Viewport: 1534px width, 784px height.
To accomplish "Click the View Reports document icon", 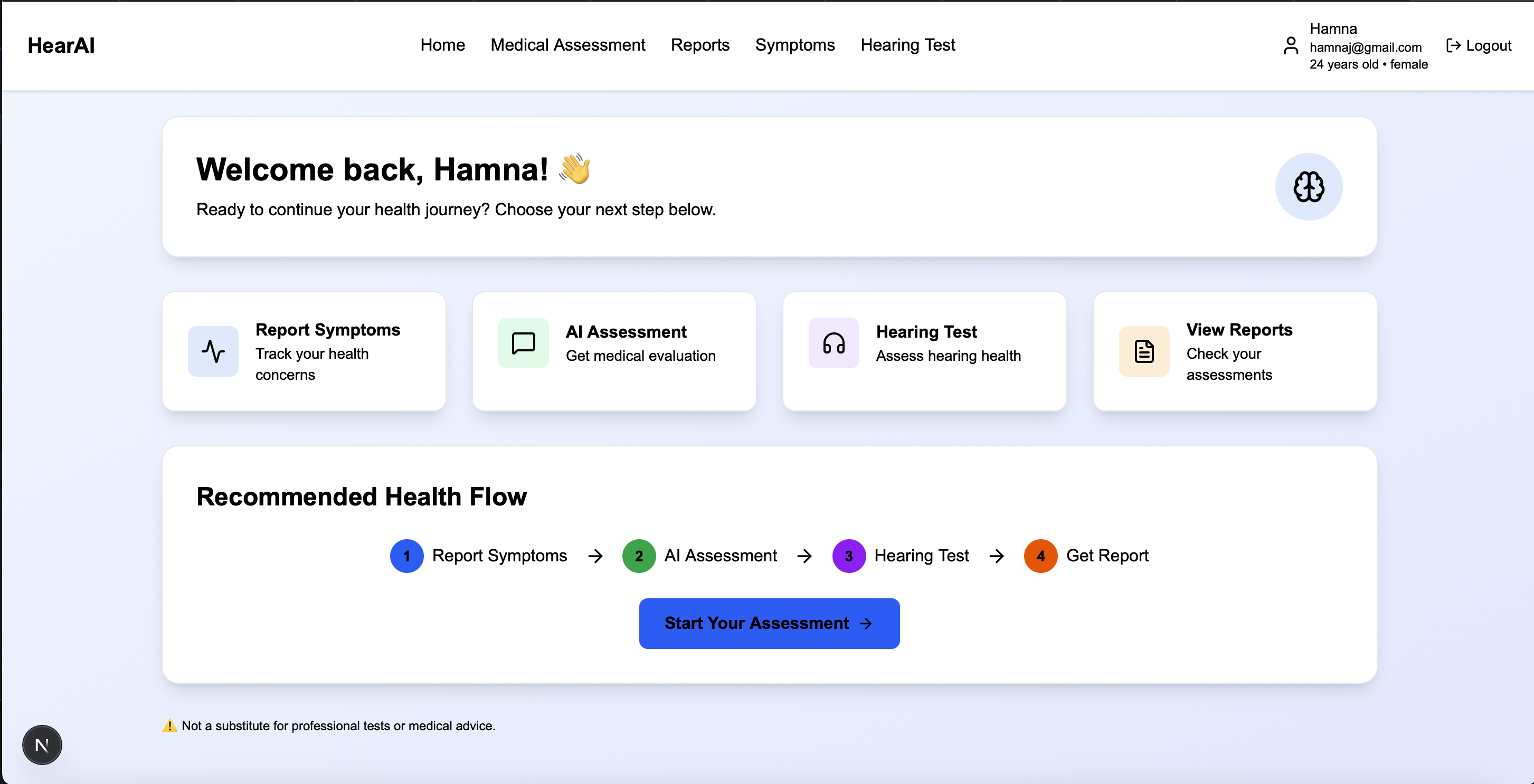I will pos(1143,351).
